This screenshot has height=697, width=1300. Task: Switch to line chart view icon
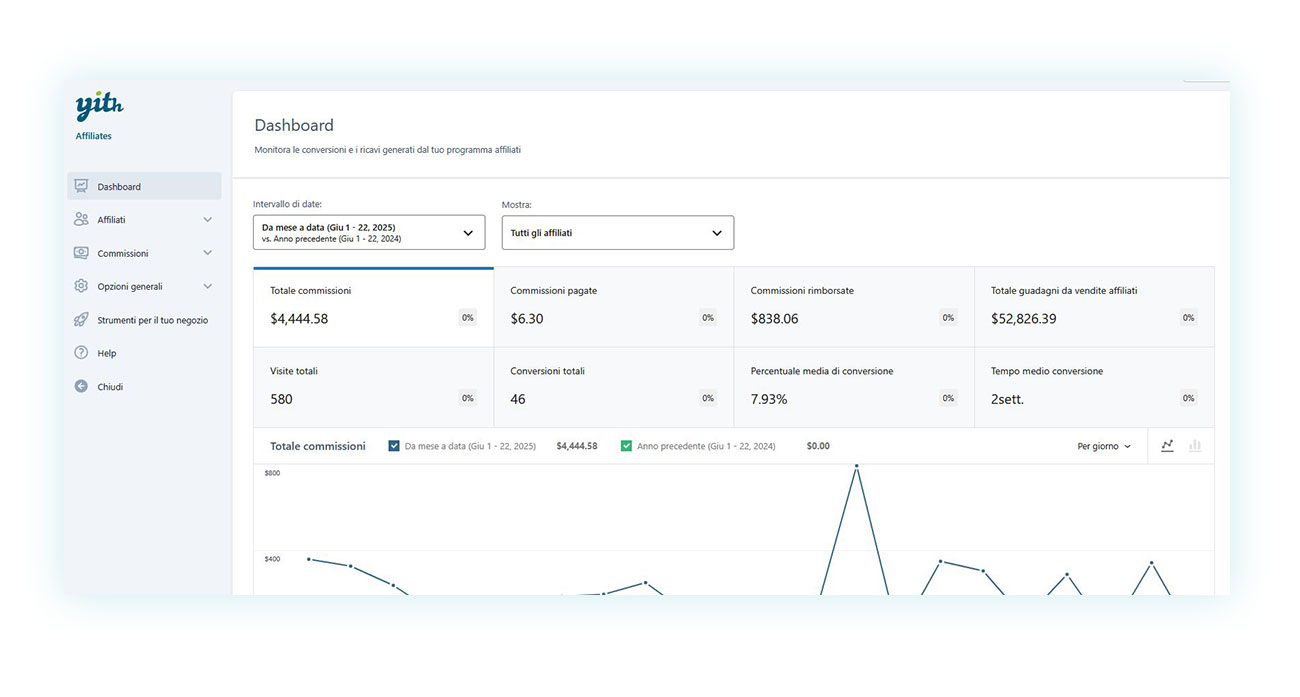(x=1167, y=446)
